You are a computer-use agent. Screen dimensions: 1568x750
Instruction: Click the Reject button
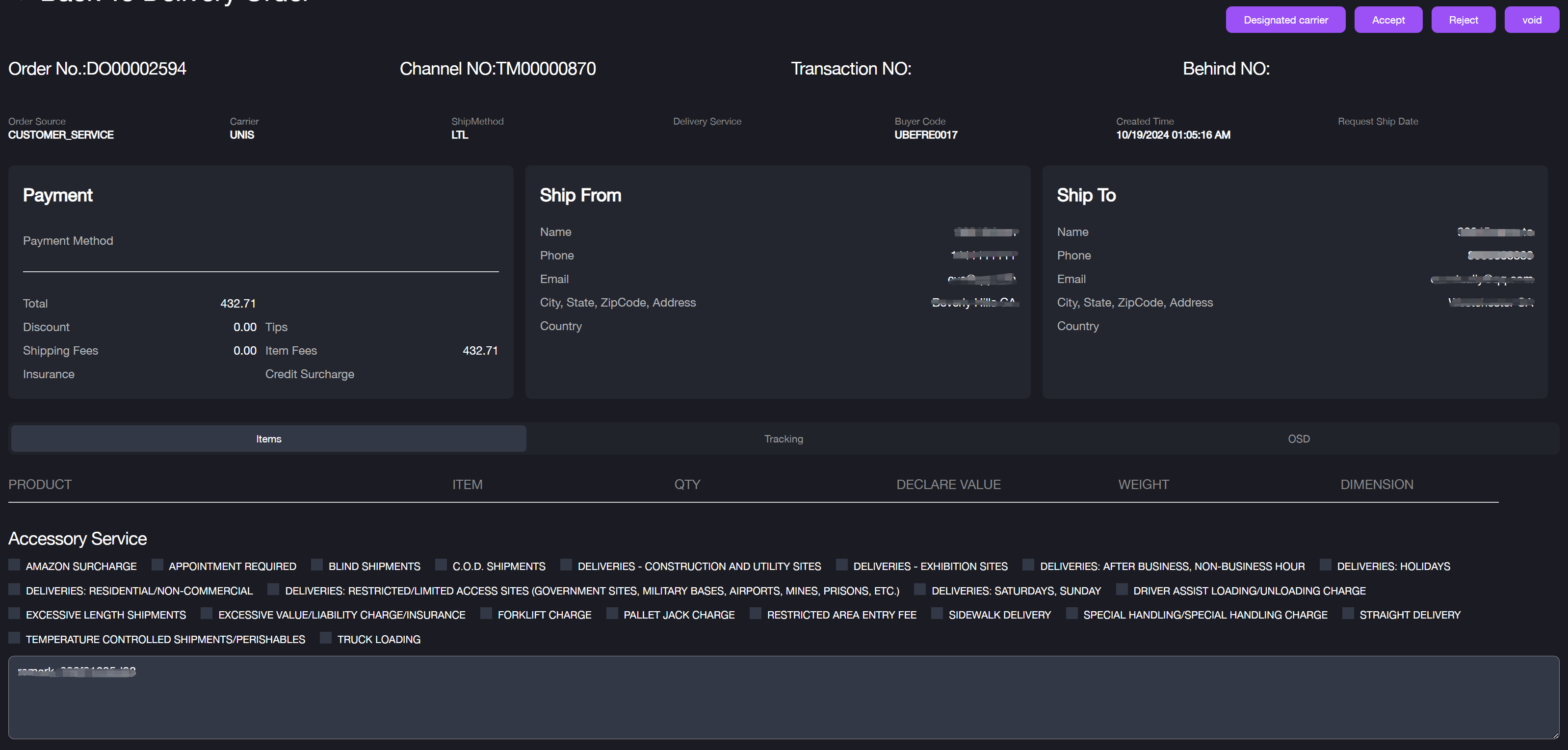pyautogui.click(x=1463, y=20)
